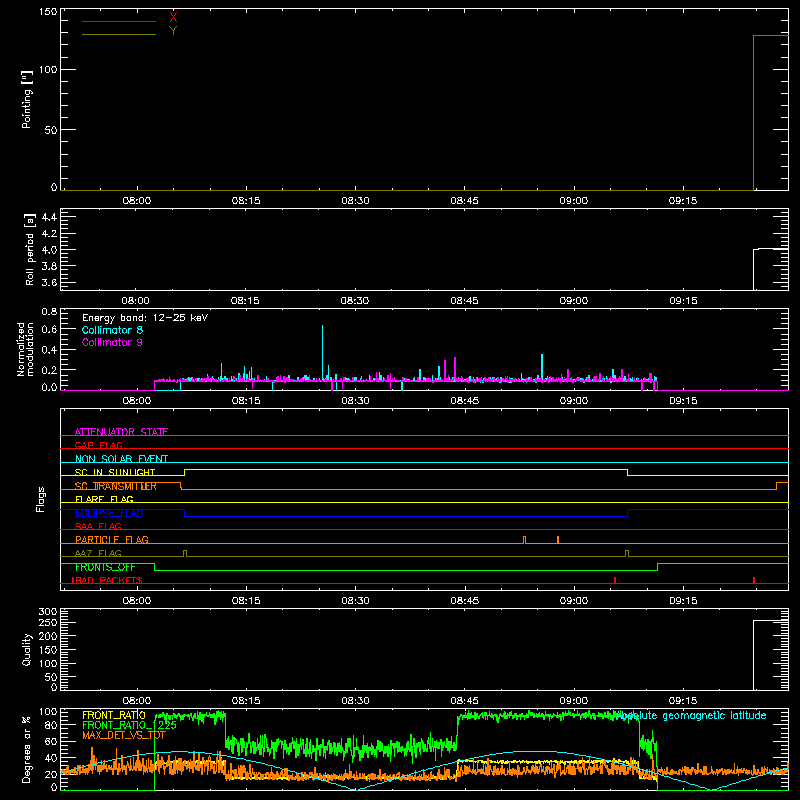Click the olive Y legend label

tap(173, 31)
